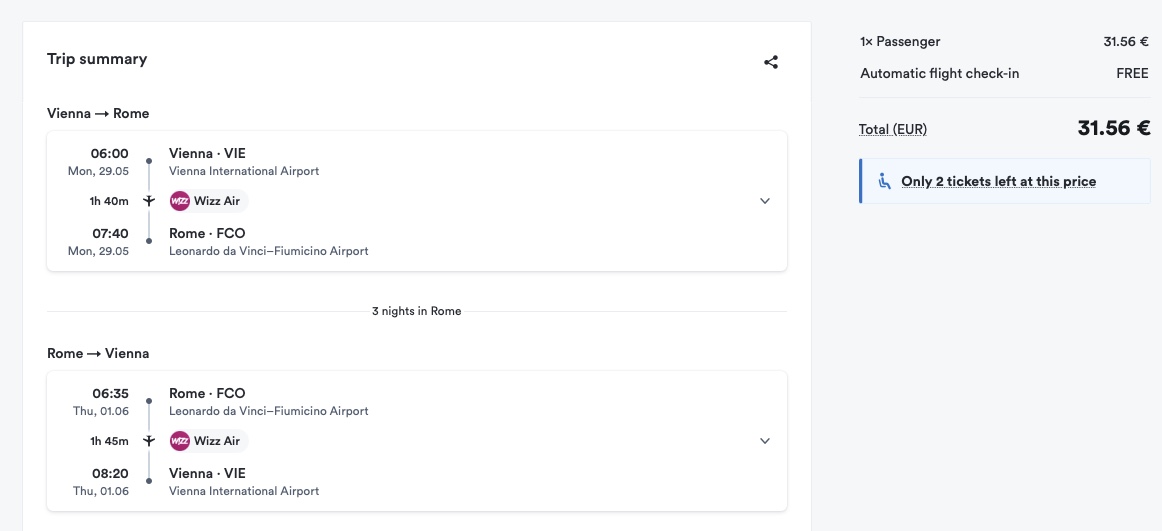1162x531 pixels.
Task: Click the seat icon in tickets-left notice
Action: click(884, 181)
